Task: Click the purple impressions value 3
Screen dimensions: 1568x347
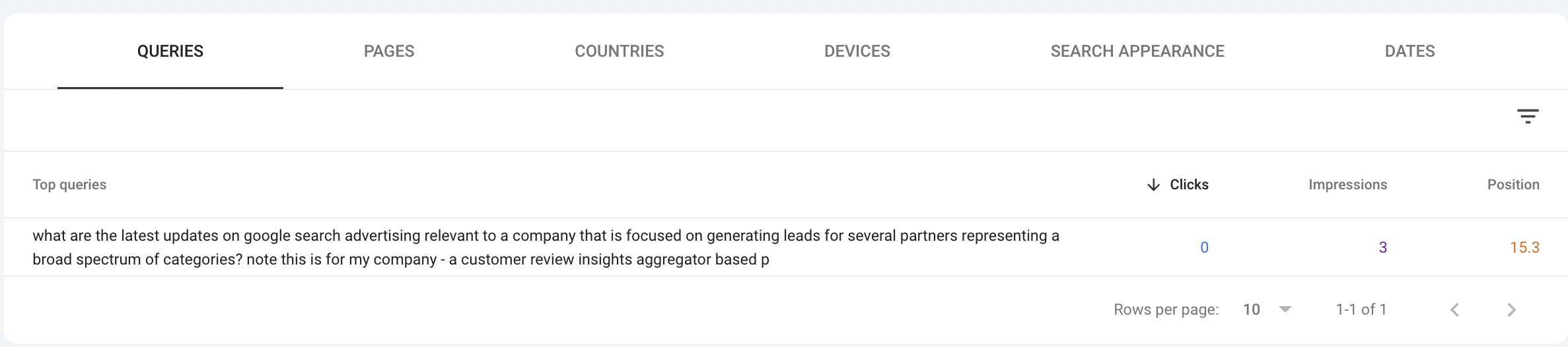Action: tap(1382, 247)
